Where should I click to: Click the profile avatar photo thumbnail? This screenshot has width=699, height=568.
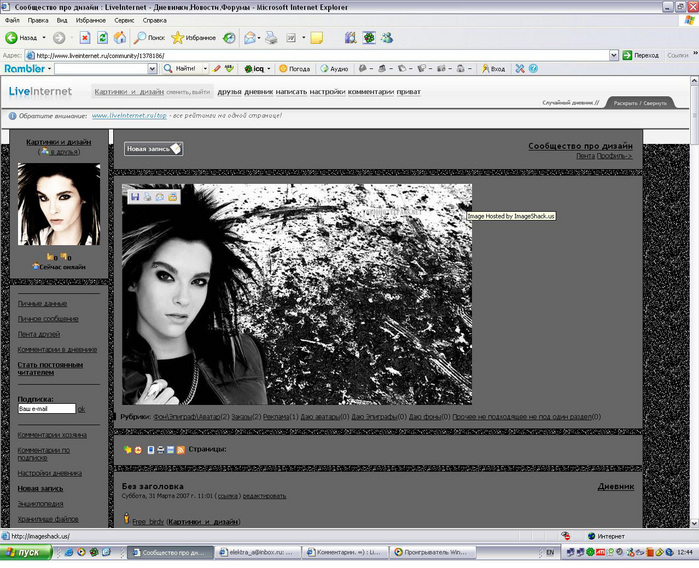59,204
